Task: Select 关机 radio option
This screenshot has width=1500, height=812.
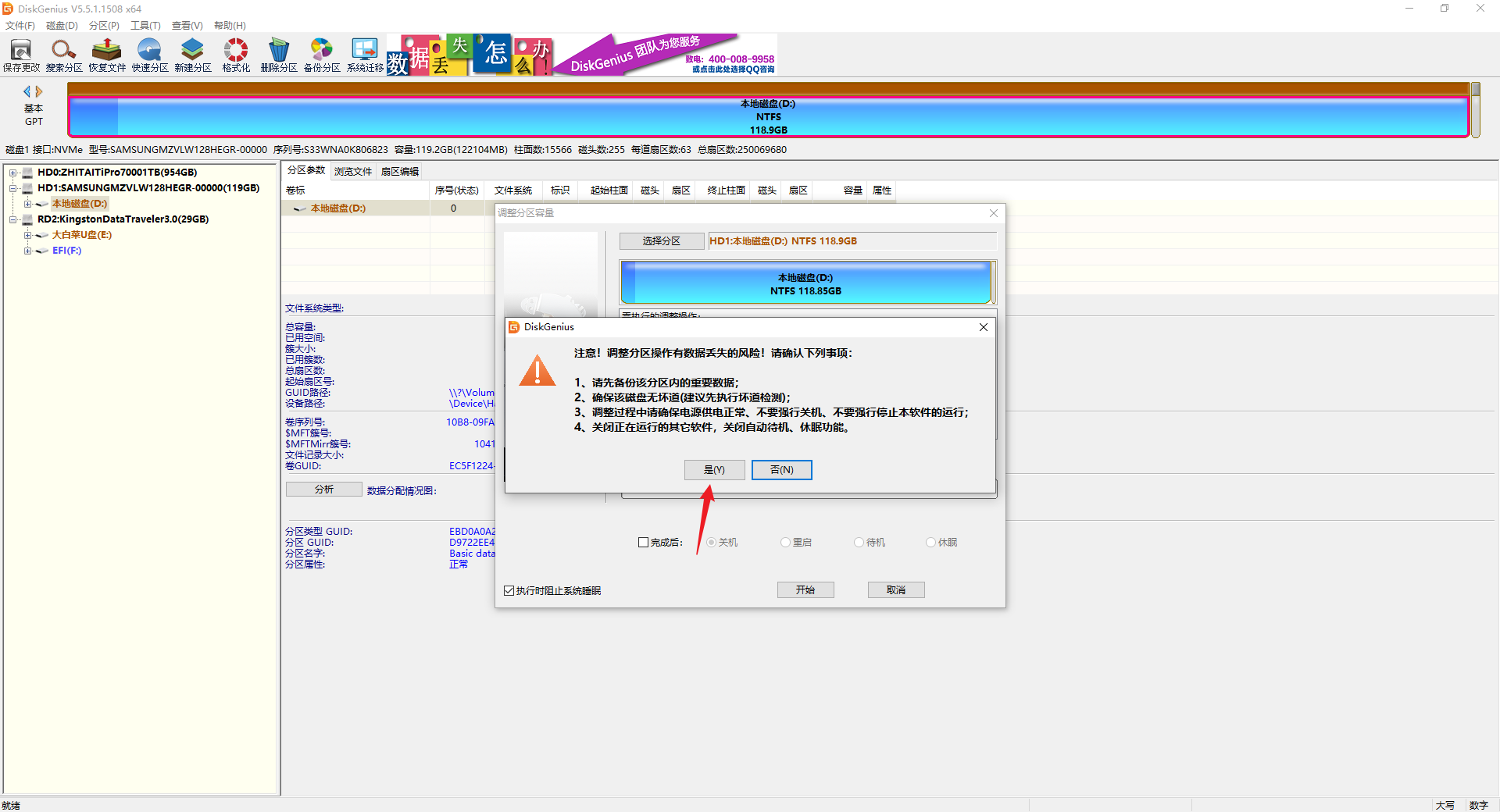Action: click(711, 543)
